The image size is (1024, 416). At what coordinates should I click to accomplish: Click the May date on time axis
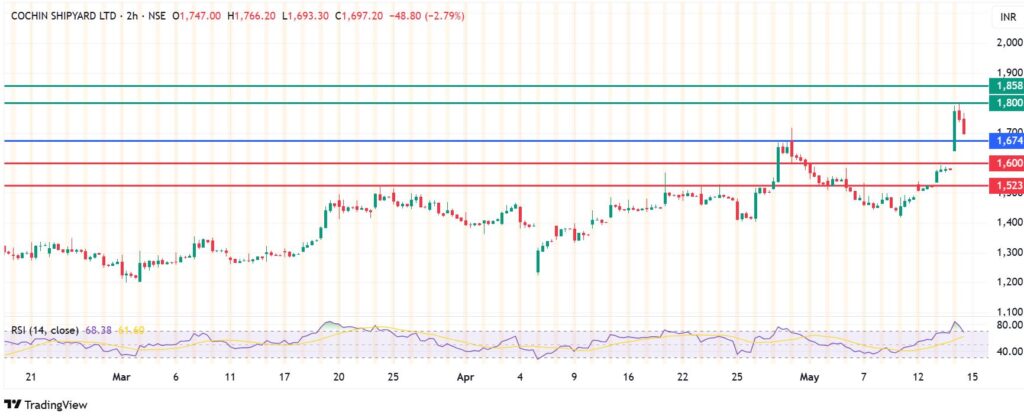click(x=809, y=378)
